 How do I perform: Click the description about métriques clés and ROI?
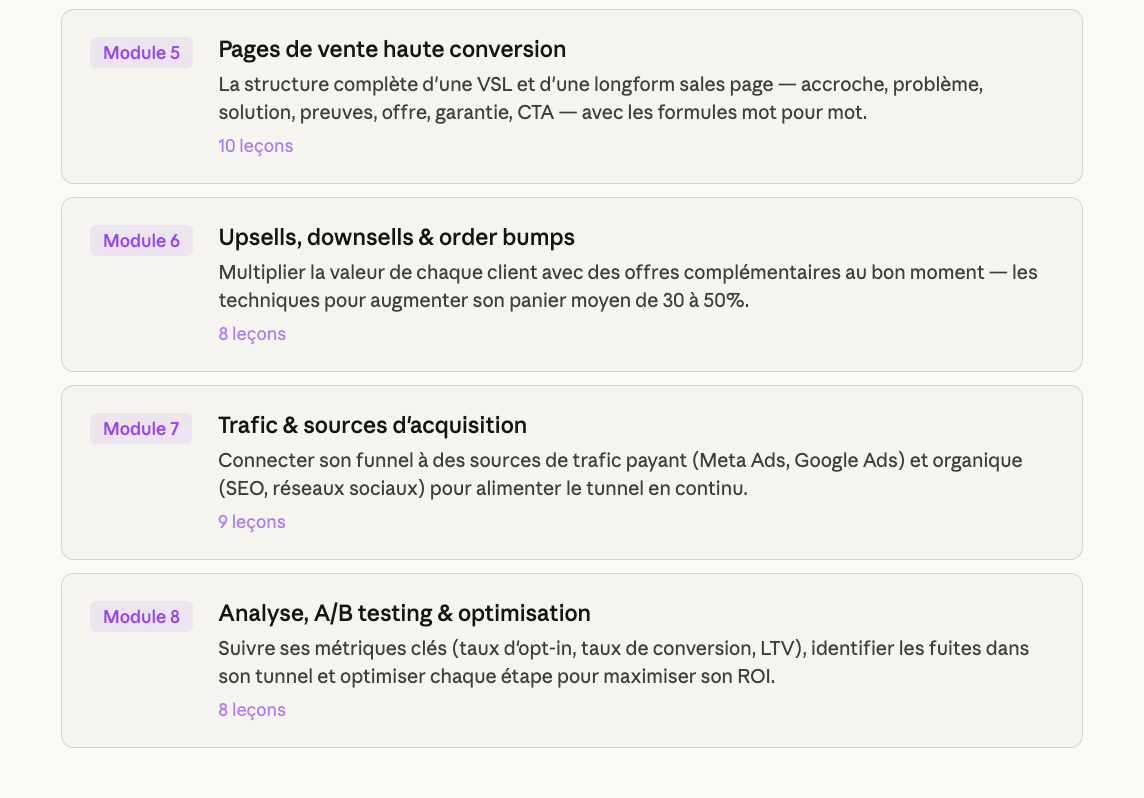[623, 662]
